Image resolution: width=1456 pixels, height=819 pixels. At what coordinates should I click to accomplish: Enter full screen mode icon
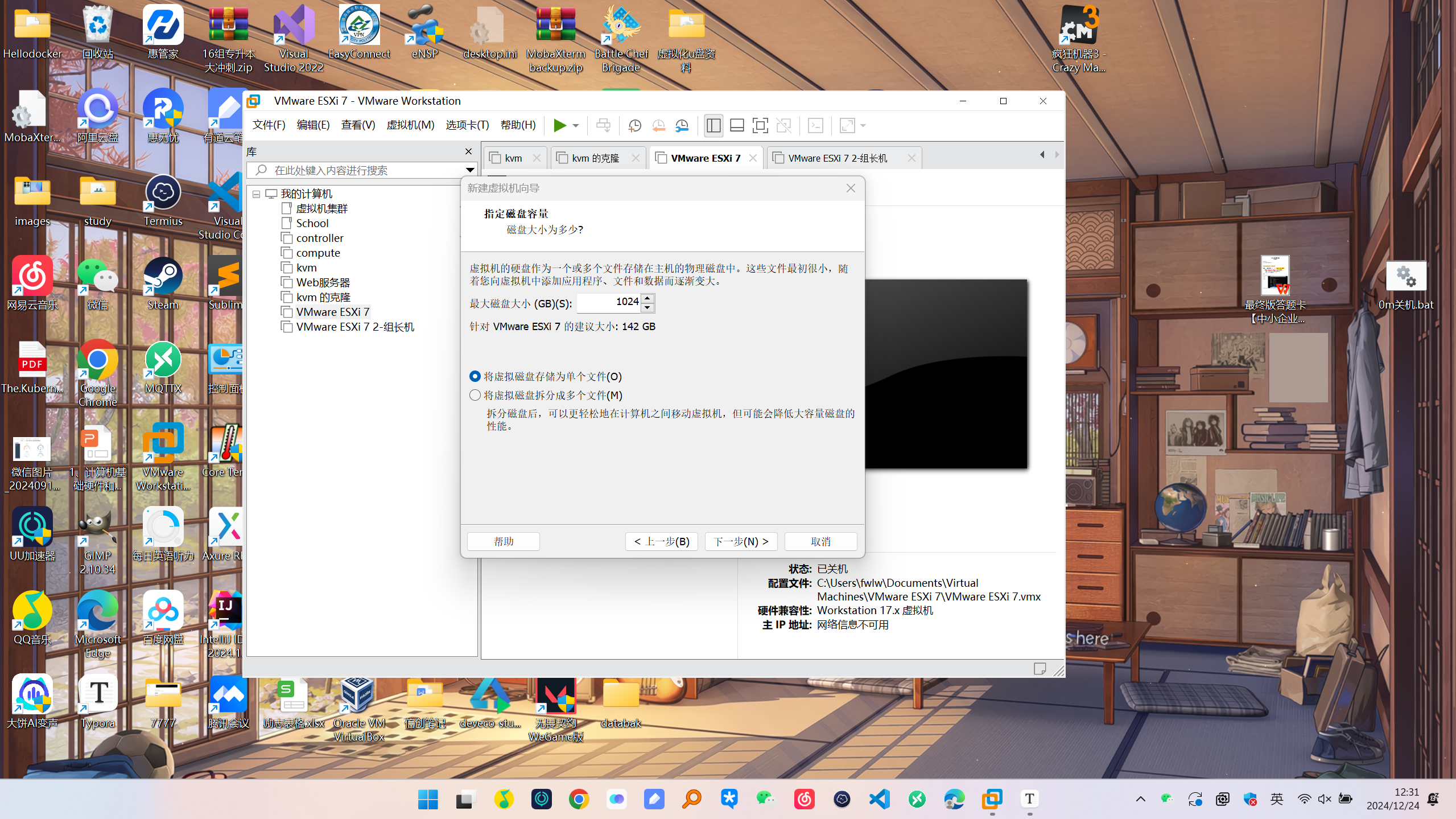pos(760,125)
